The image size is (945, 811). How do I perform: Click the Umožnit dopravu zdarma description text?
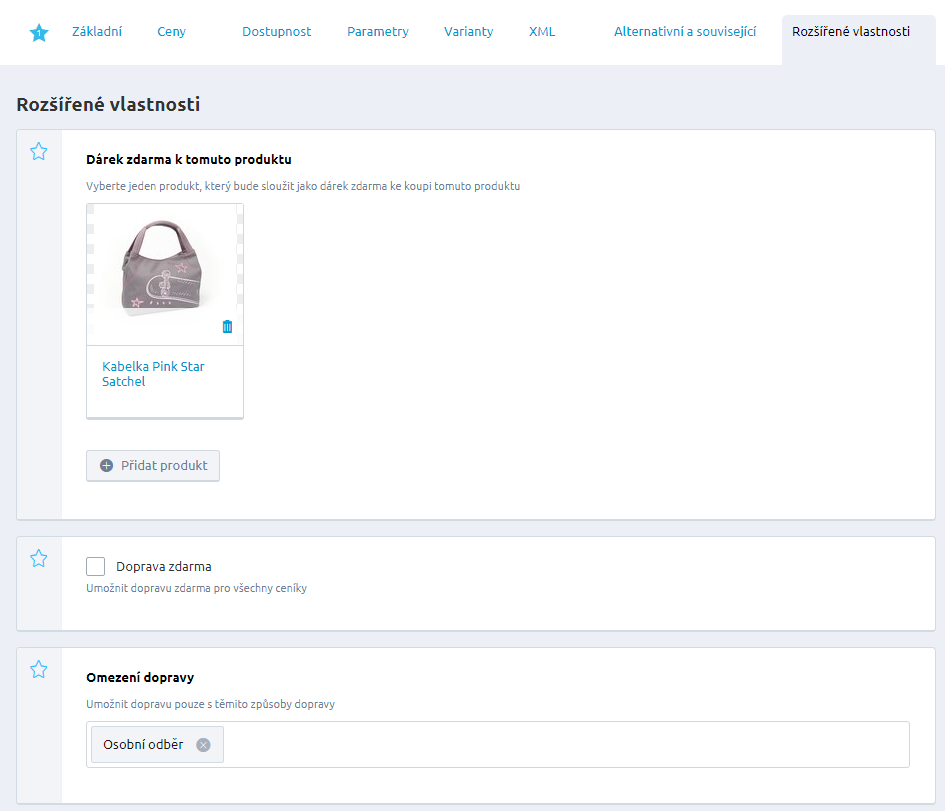click(x=196, y=588)
